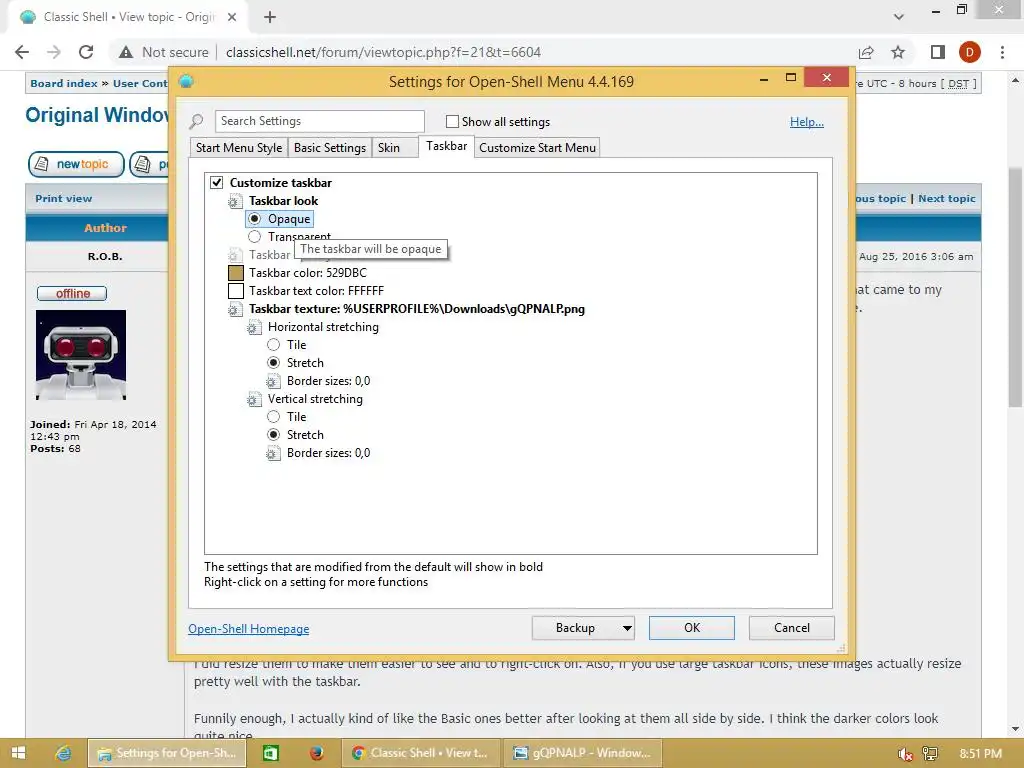Open Firefox from the taskbar
The image size is (1024, 768).
pyautogui.click(x=316, y=753)
